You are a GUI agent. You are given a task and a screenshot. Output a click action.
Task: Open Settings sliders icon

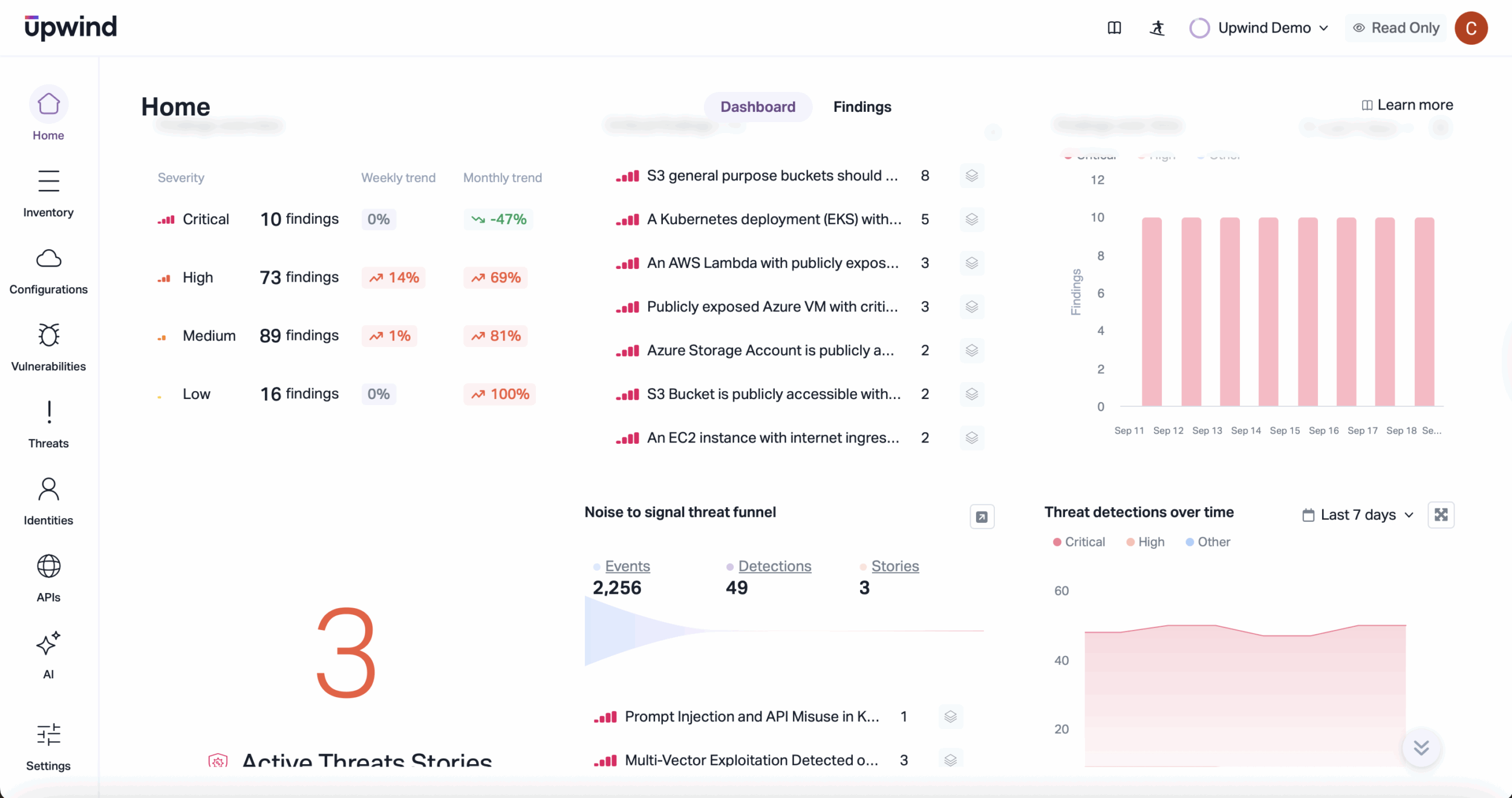click(x=48, y=735)
